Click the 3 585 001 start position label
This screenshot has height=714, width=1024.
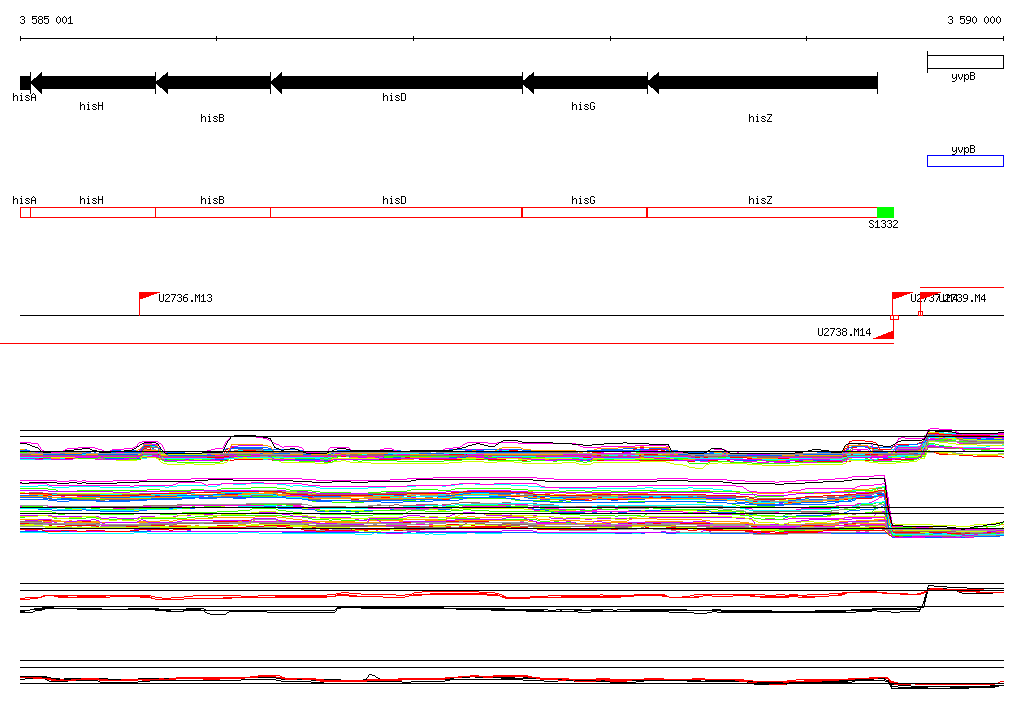point(46,20)
